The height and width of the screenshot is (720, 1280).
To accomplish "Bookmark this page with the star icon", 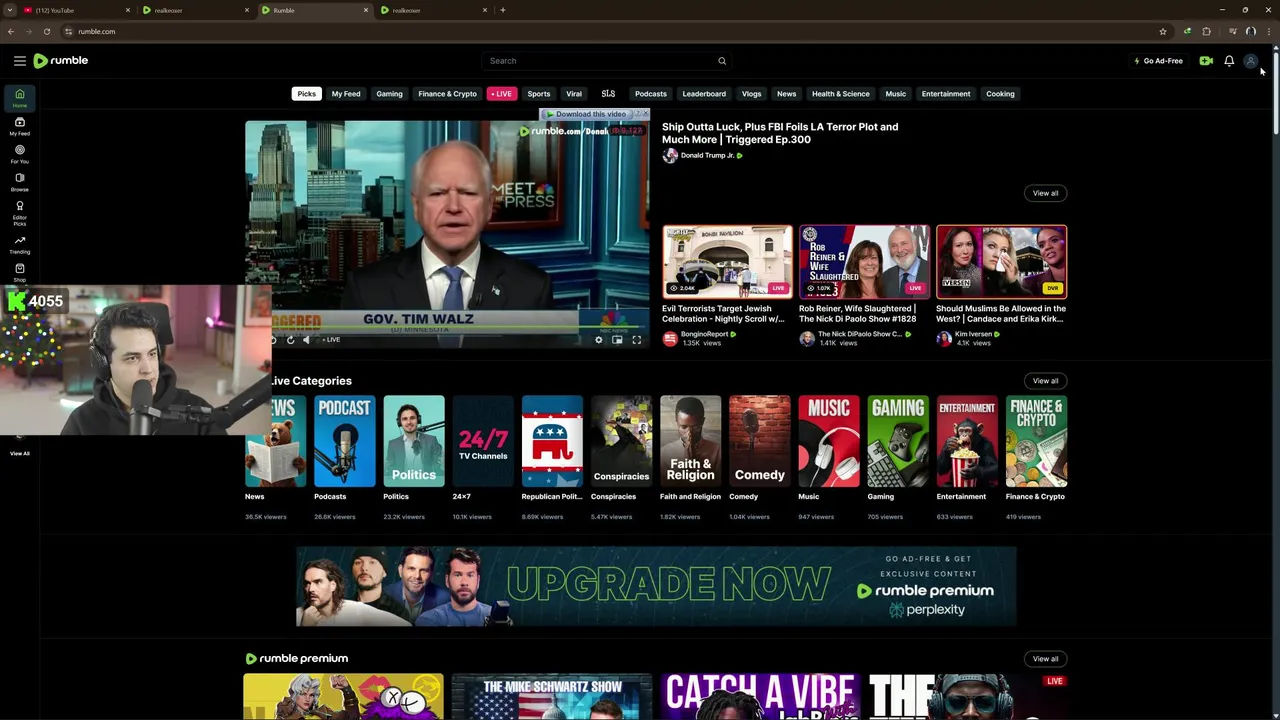I will click(1162, 31).
